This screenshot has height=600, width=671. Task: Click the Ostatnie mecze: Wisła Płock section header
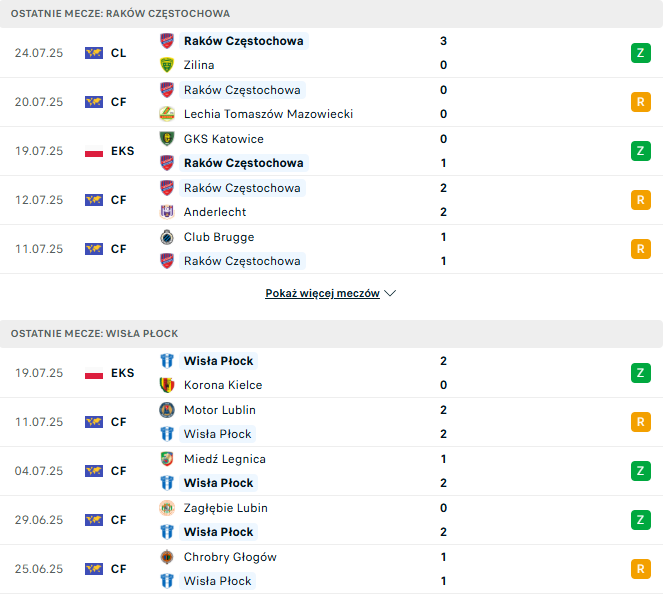pyautogui.click(x=331, y=334)
